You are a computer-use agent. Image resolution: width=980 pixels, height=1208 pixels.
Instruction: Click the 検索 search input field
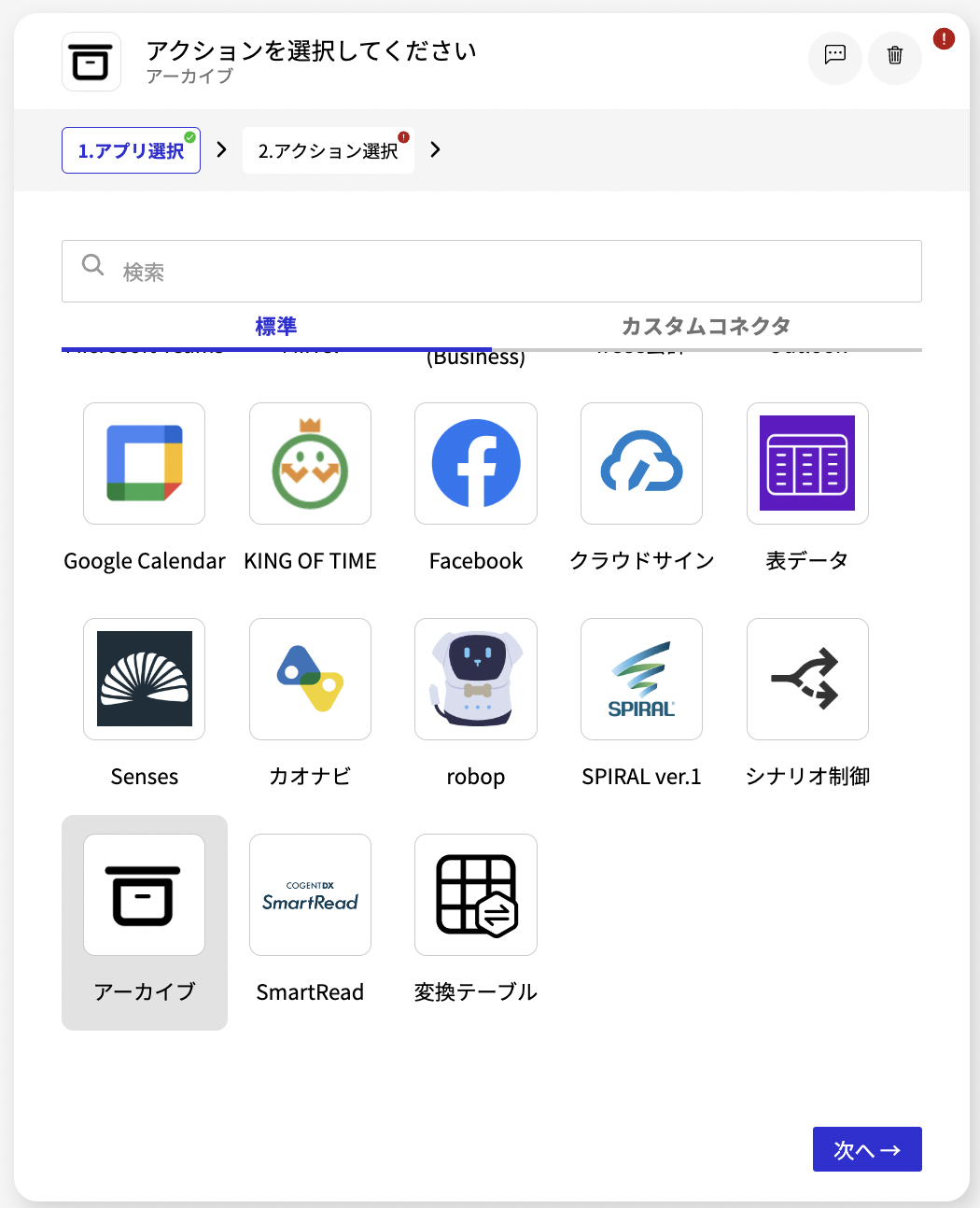[492, 271]
